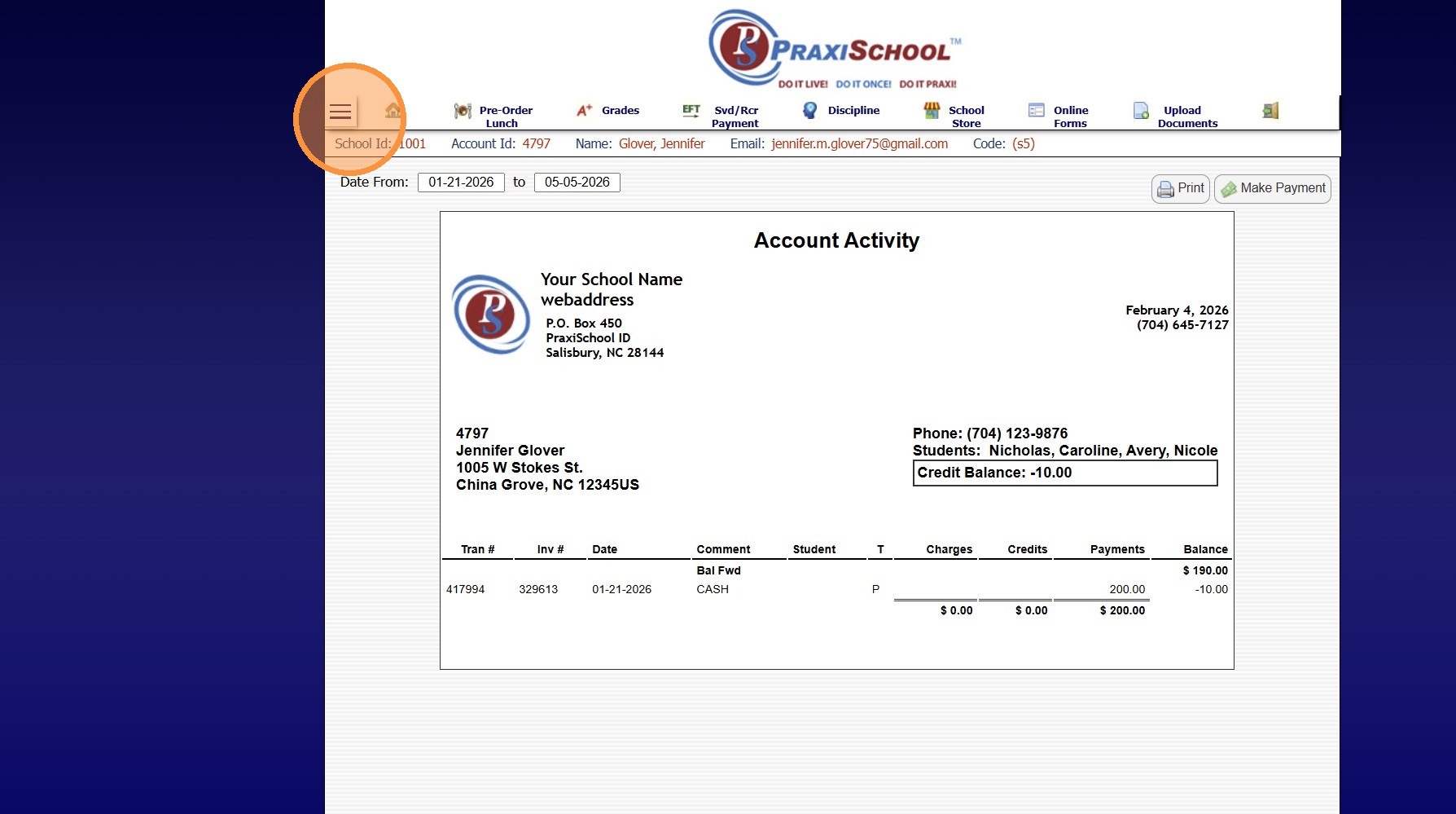The image size is (1456, 814).
Task: Click the Grades A+ icon
Action: click(x=585, y=110)
